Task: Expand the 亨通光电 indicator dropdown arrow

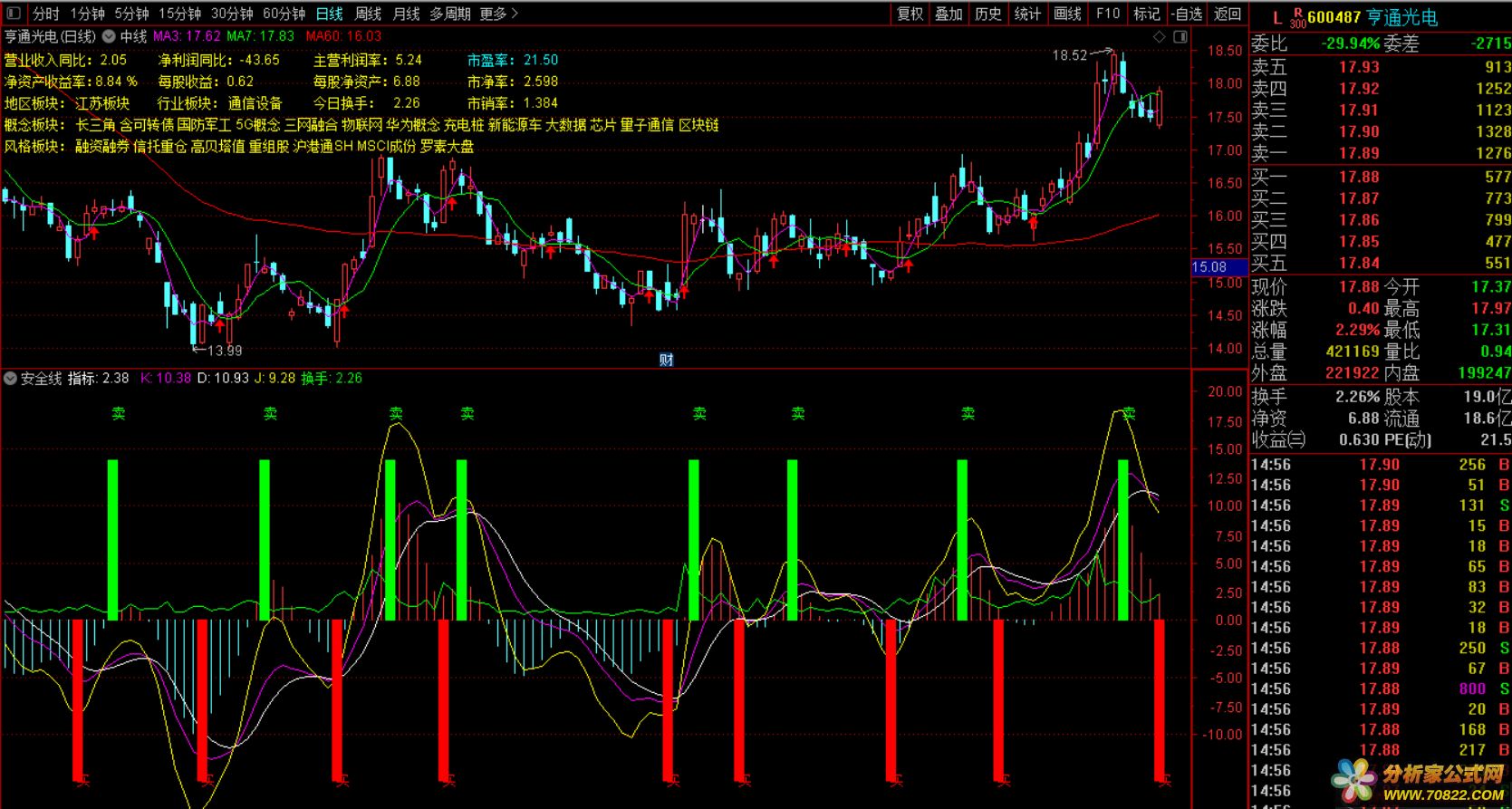Action: click(109, 36)
